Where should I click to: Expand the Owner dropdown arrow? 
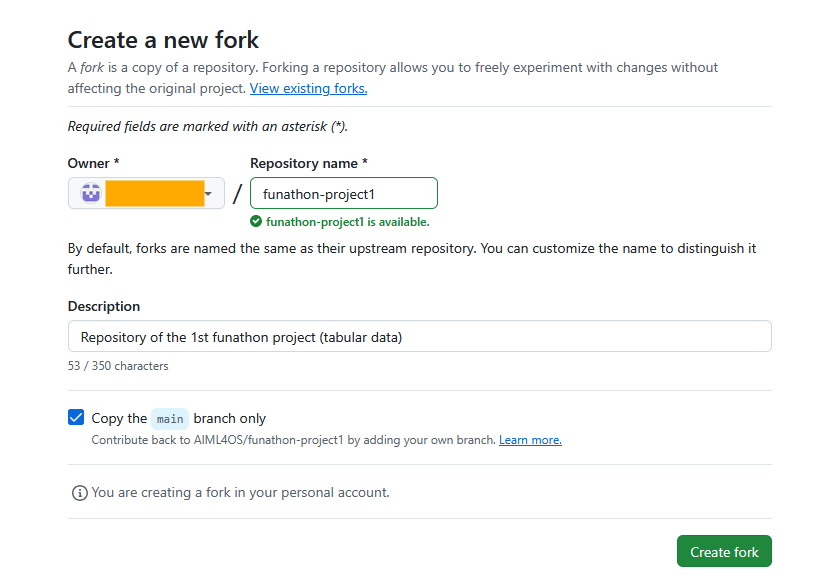pos(208,193)
